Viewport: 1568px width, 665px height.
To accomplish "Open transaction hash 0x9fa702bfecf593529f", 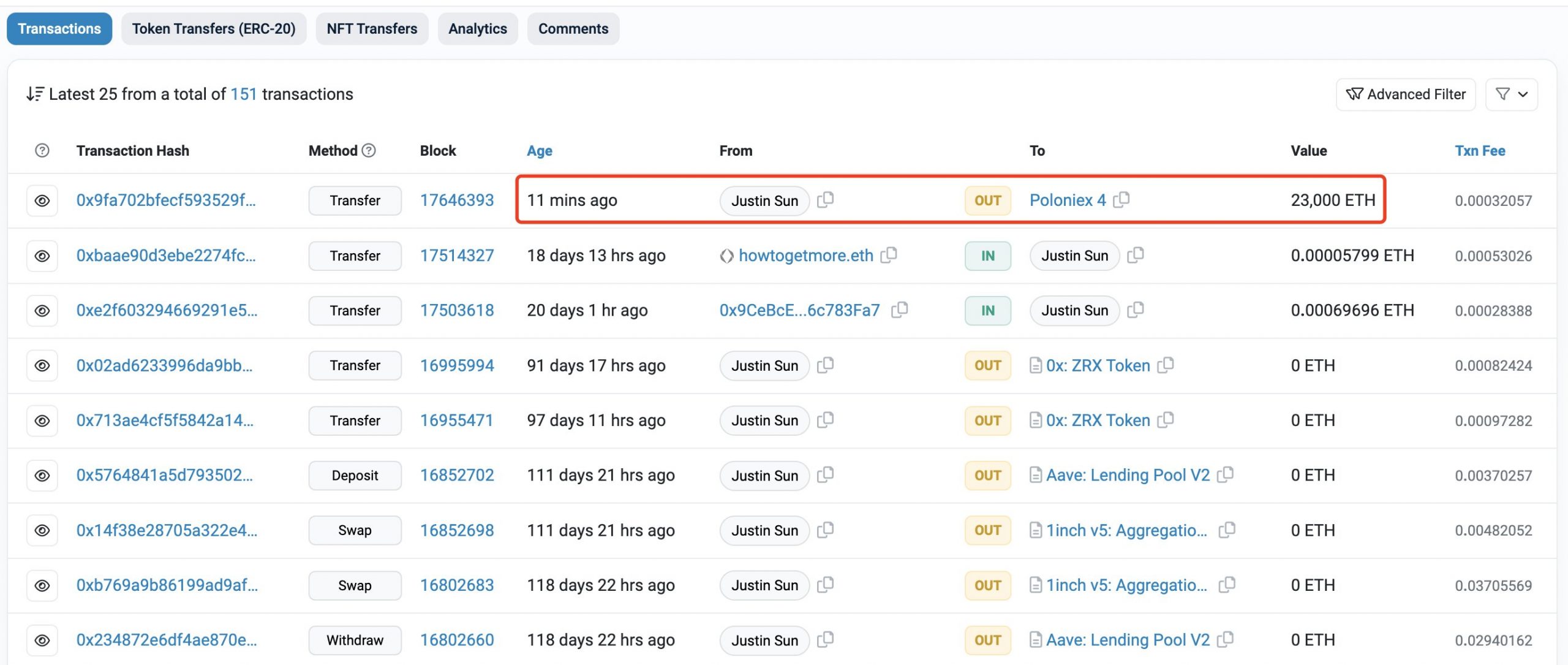I will (166, 200).
